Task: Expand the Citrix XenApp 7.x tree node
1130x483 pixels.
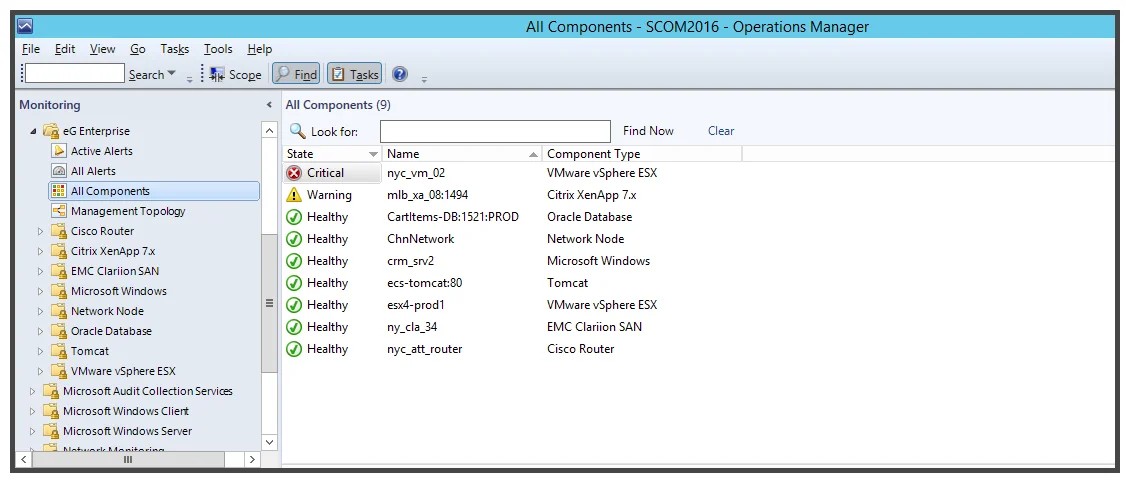Action: pyautogui.click(x=40, y=251)
